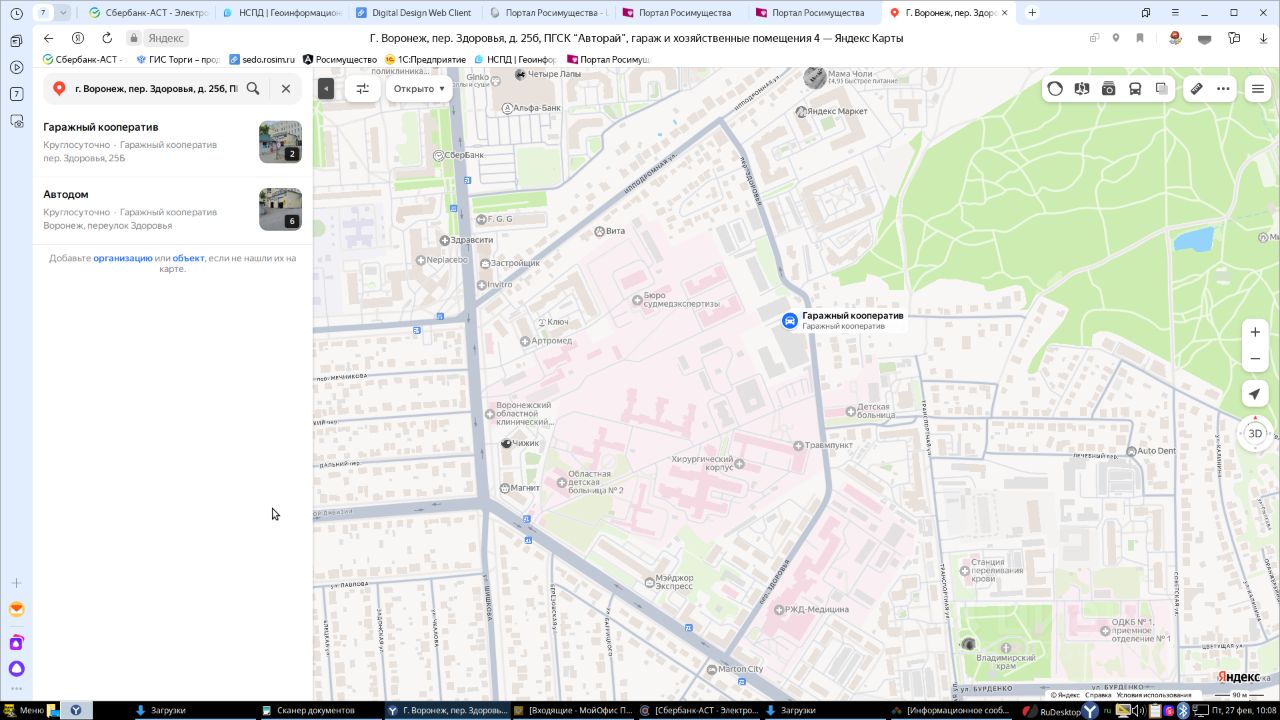Open the Yandex Maps hamburger menu
Viewport: 1280px width, 720px height.
1258,89
